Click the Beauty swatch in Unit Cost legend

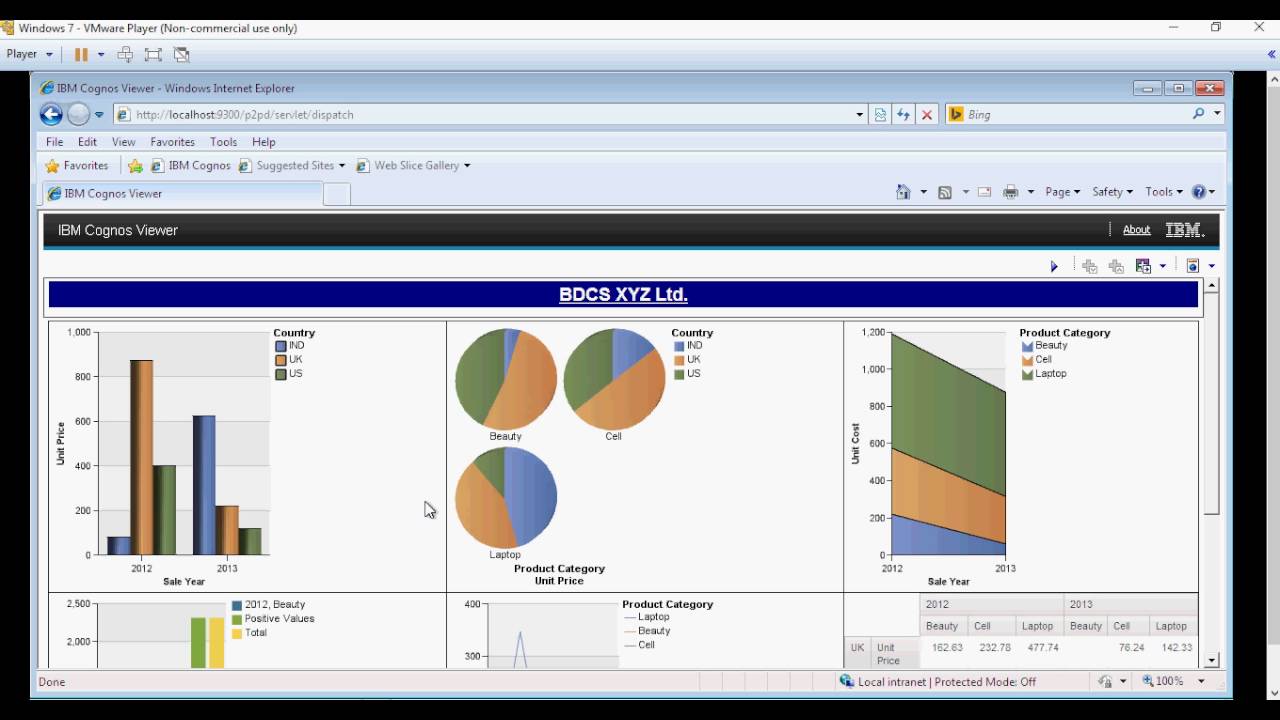(1027, 346)
